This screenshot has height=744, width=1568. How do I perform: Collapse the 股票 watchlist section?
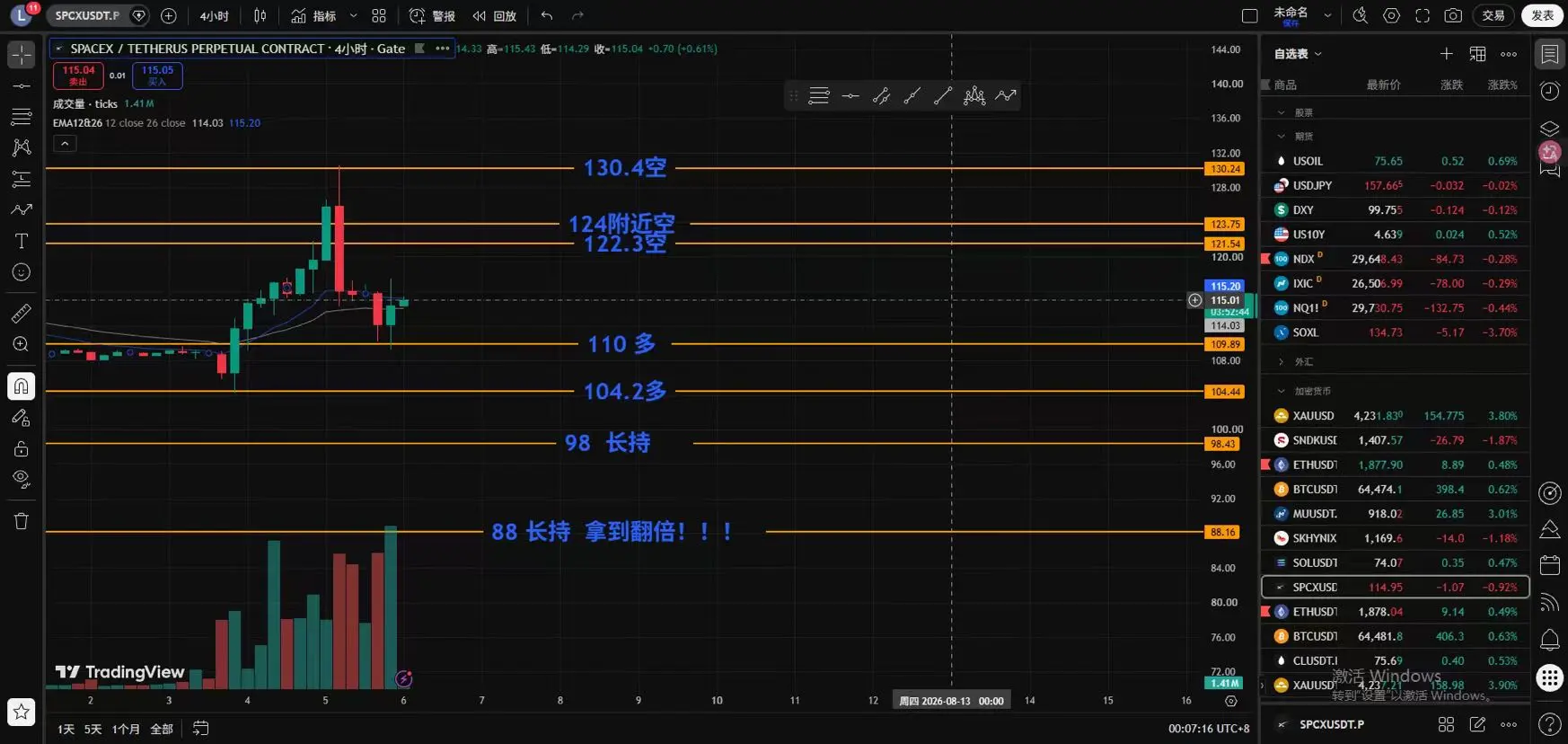click(1282, 112)
